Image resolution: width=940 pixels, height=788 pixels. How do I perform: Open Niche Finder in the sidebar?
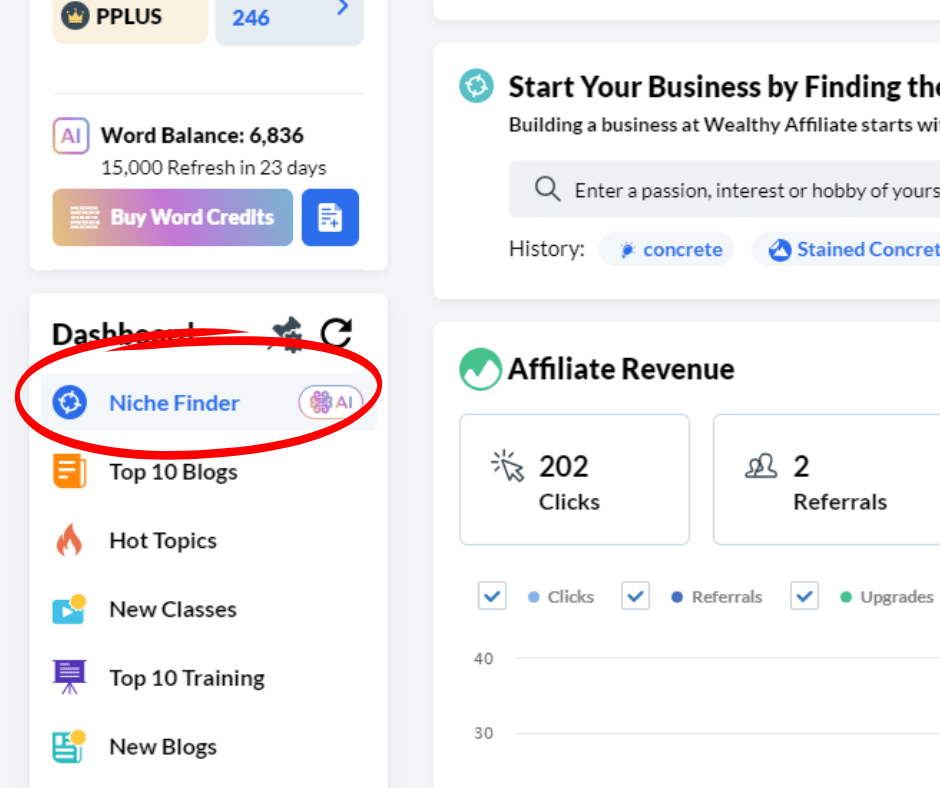pyautogui.click(x=208, y=402)
